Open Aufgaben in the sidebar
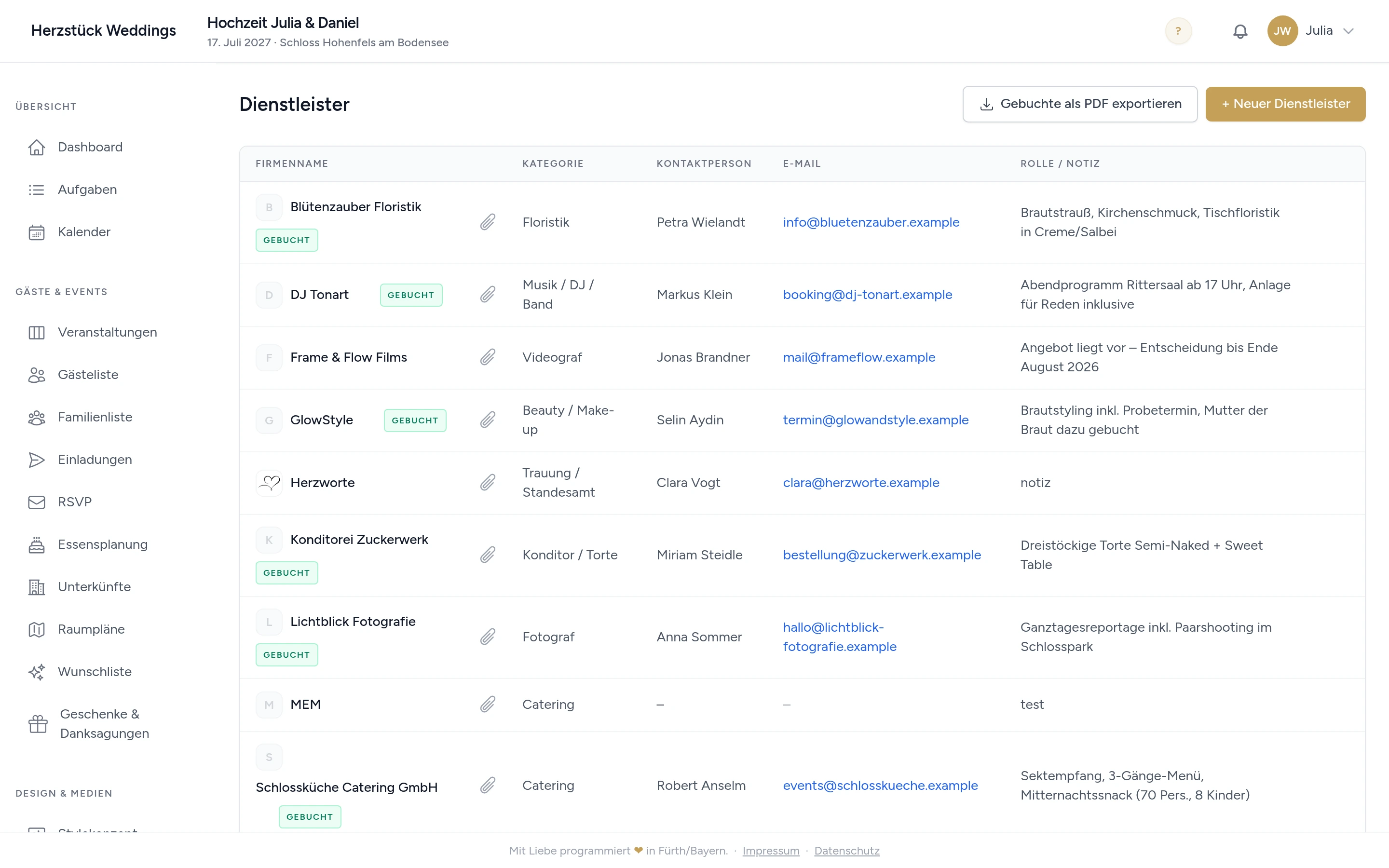1389x868 pixels. [x=87, y=190]
